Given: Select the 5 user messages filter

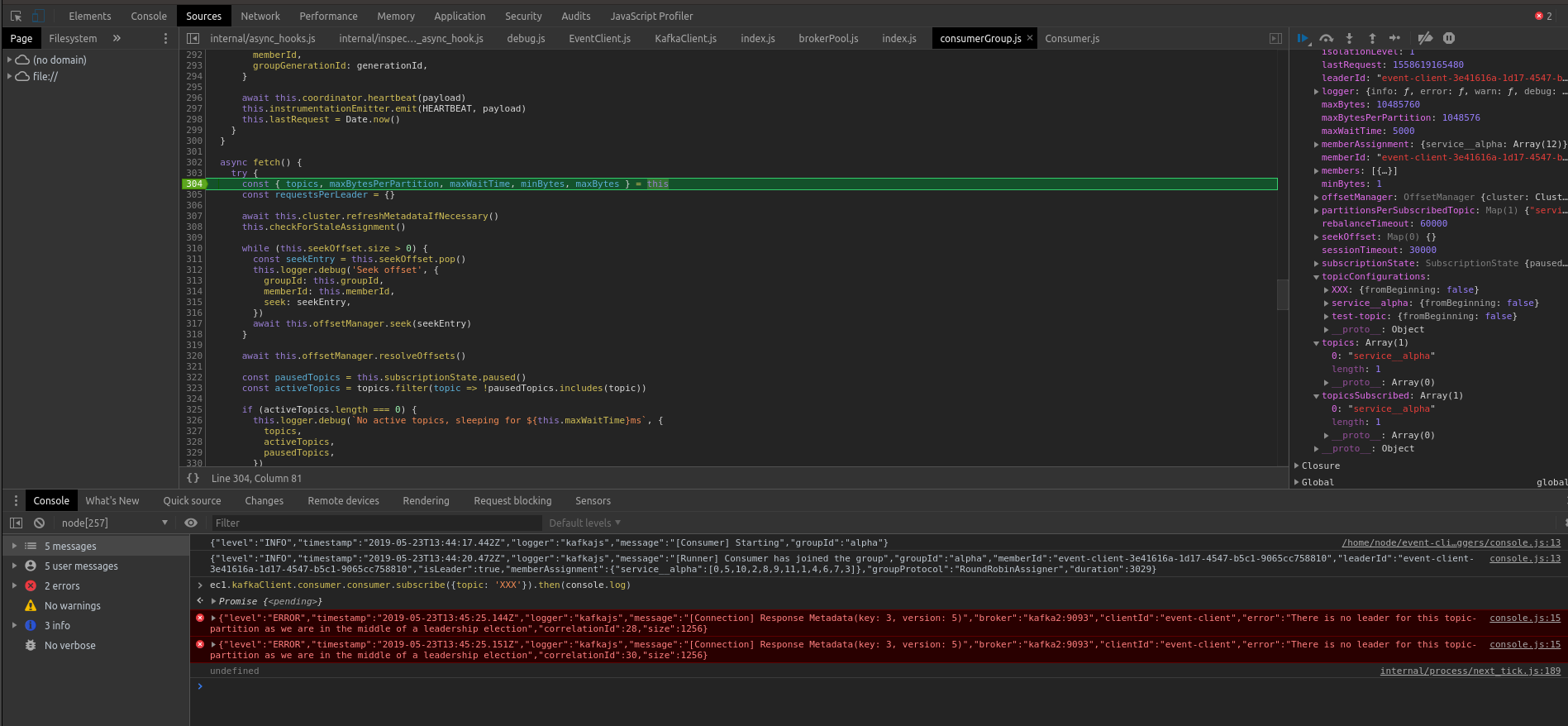Looking at the screenshot, I should tap(95, 566).
